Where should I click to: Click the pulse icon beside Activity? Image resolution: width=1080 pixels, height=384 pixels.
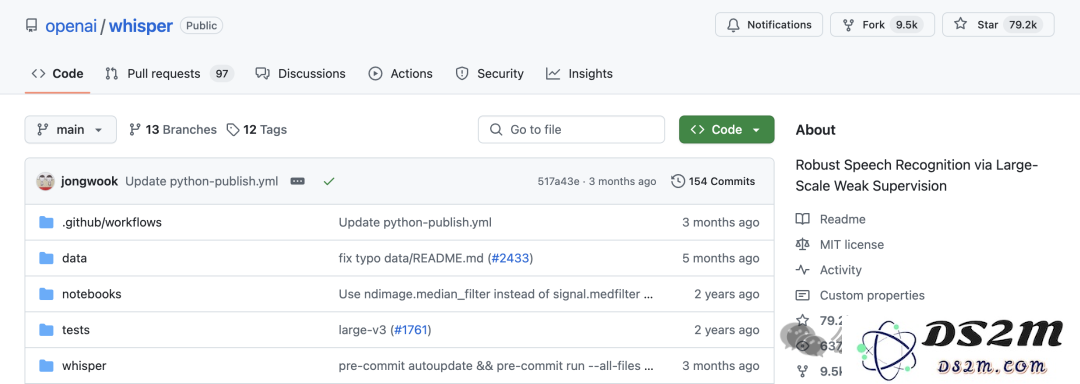802,270
